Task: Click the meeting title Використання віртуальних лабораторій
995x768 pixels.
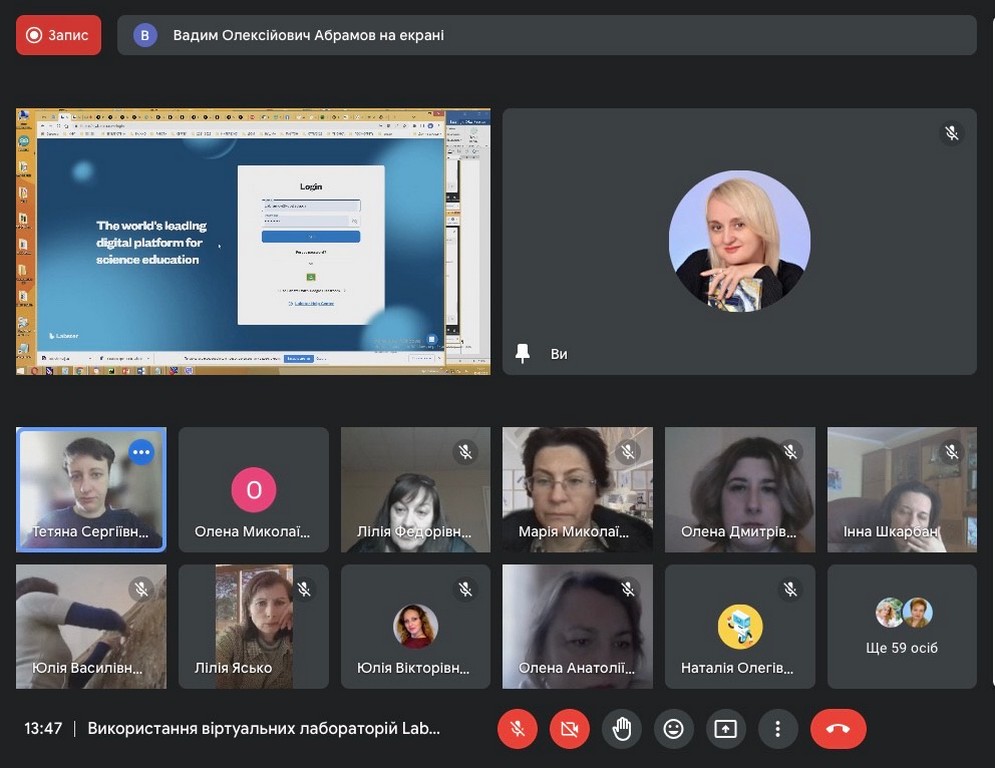Action: 264,729
